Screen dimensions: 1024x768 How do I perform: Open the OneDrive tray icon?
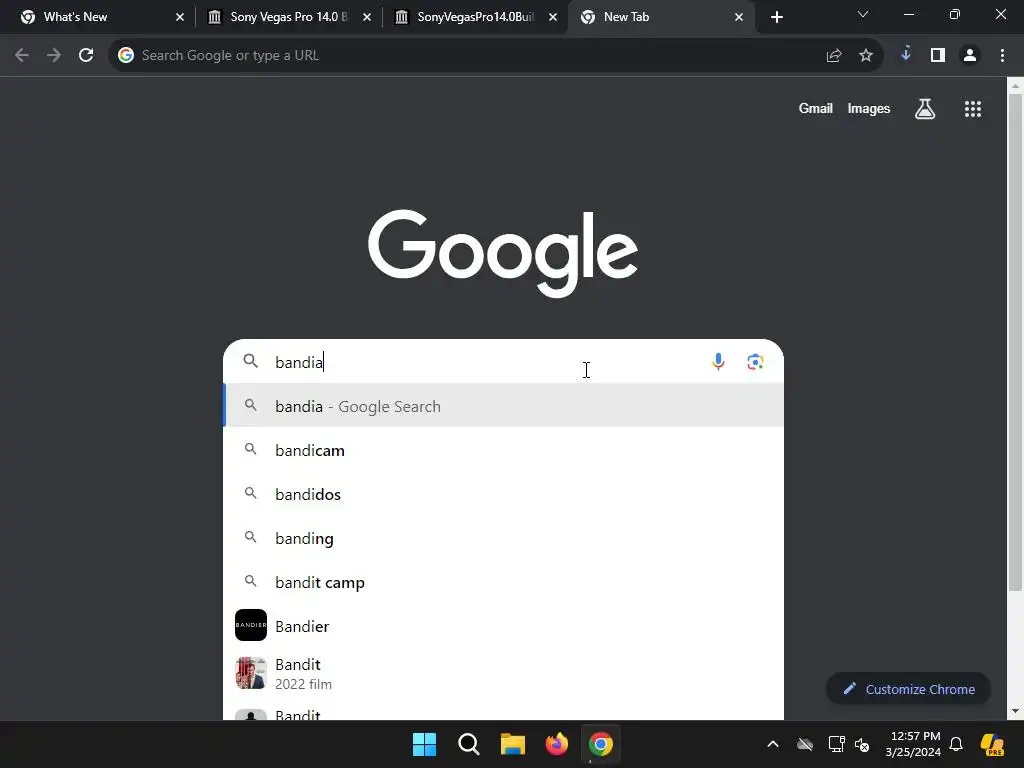click(x=805, y=744)
